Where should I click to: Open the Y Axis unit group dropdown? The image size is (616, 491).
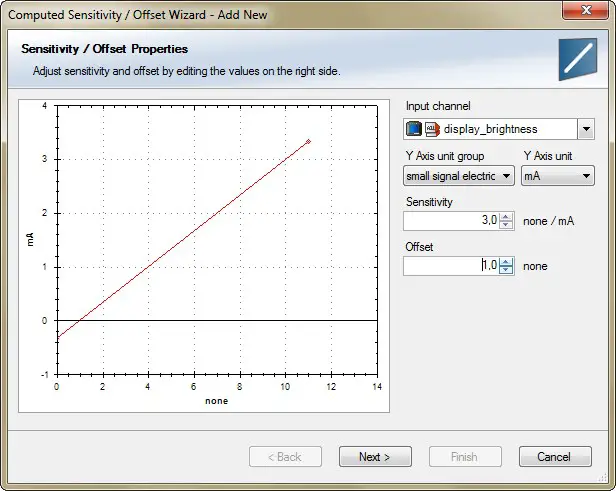tap(458, 176)
